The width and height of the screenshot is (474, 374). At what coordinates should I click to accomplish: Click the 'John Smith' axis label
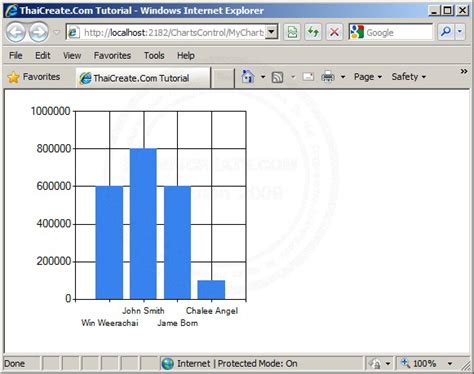143,311
